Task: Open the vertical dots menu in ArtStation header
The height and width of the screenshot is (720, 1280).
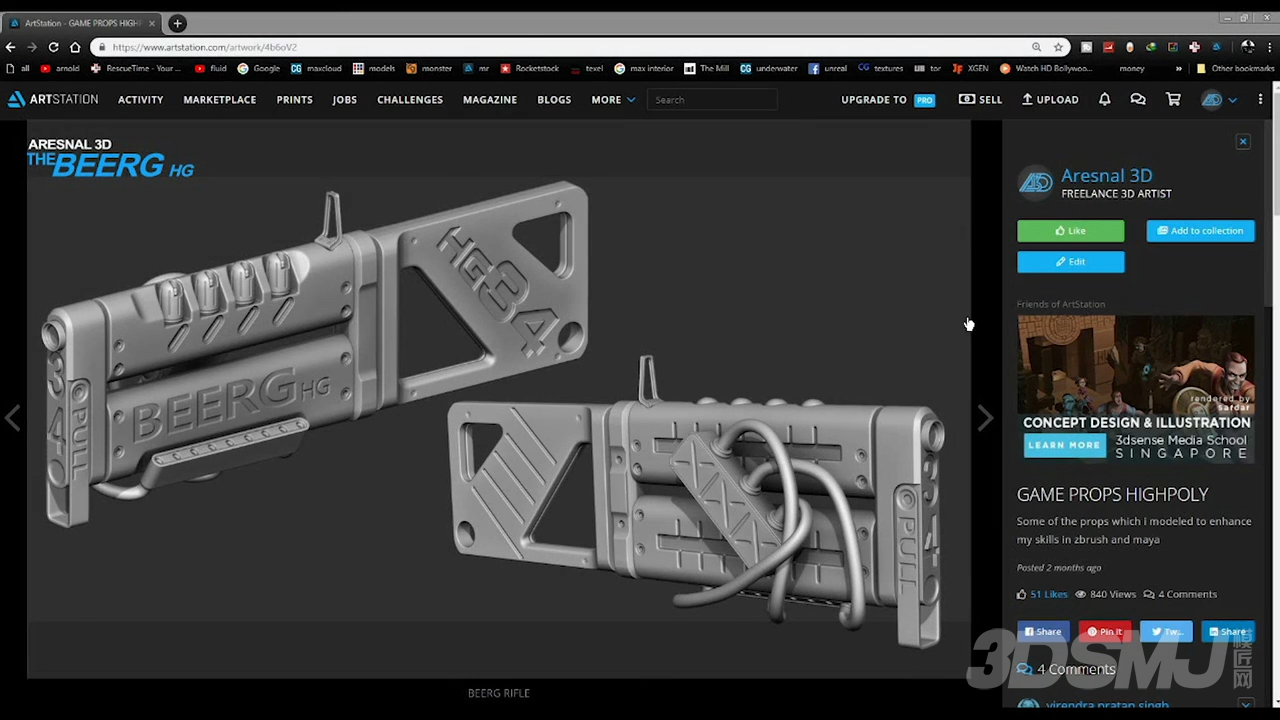Action: [1260, 99]
